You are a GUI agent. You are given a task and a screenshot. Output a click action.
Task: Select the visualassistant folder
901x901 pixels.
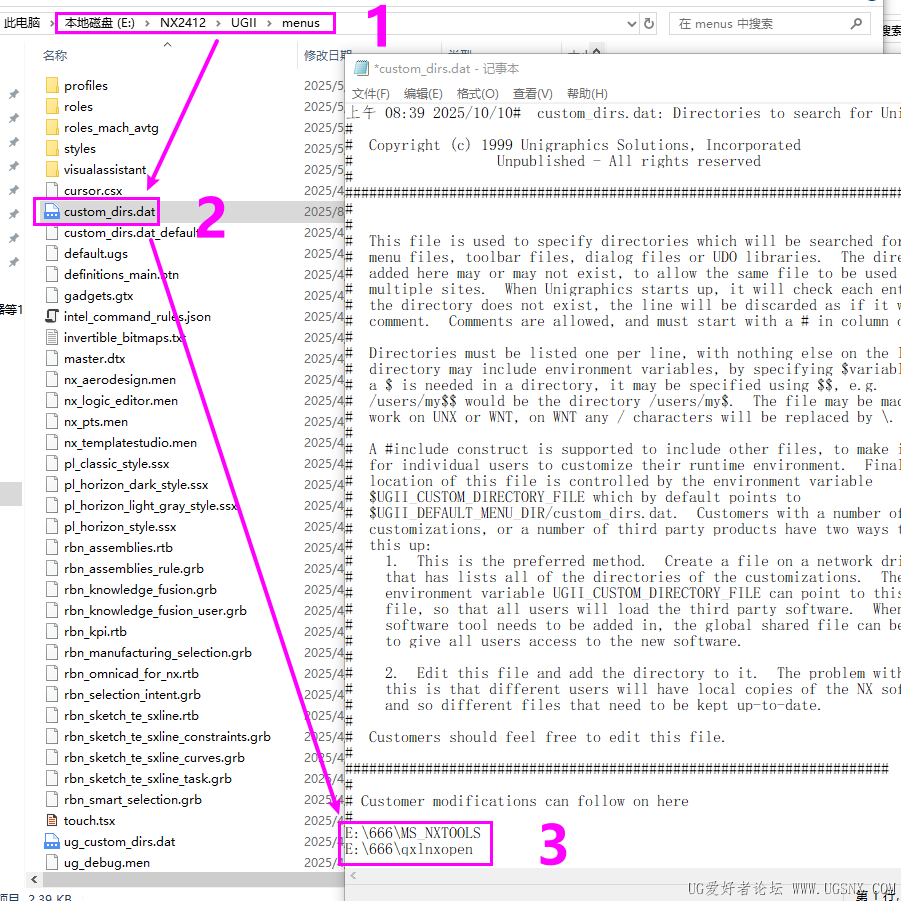(105, 170)
